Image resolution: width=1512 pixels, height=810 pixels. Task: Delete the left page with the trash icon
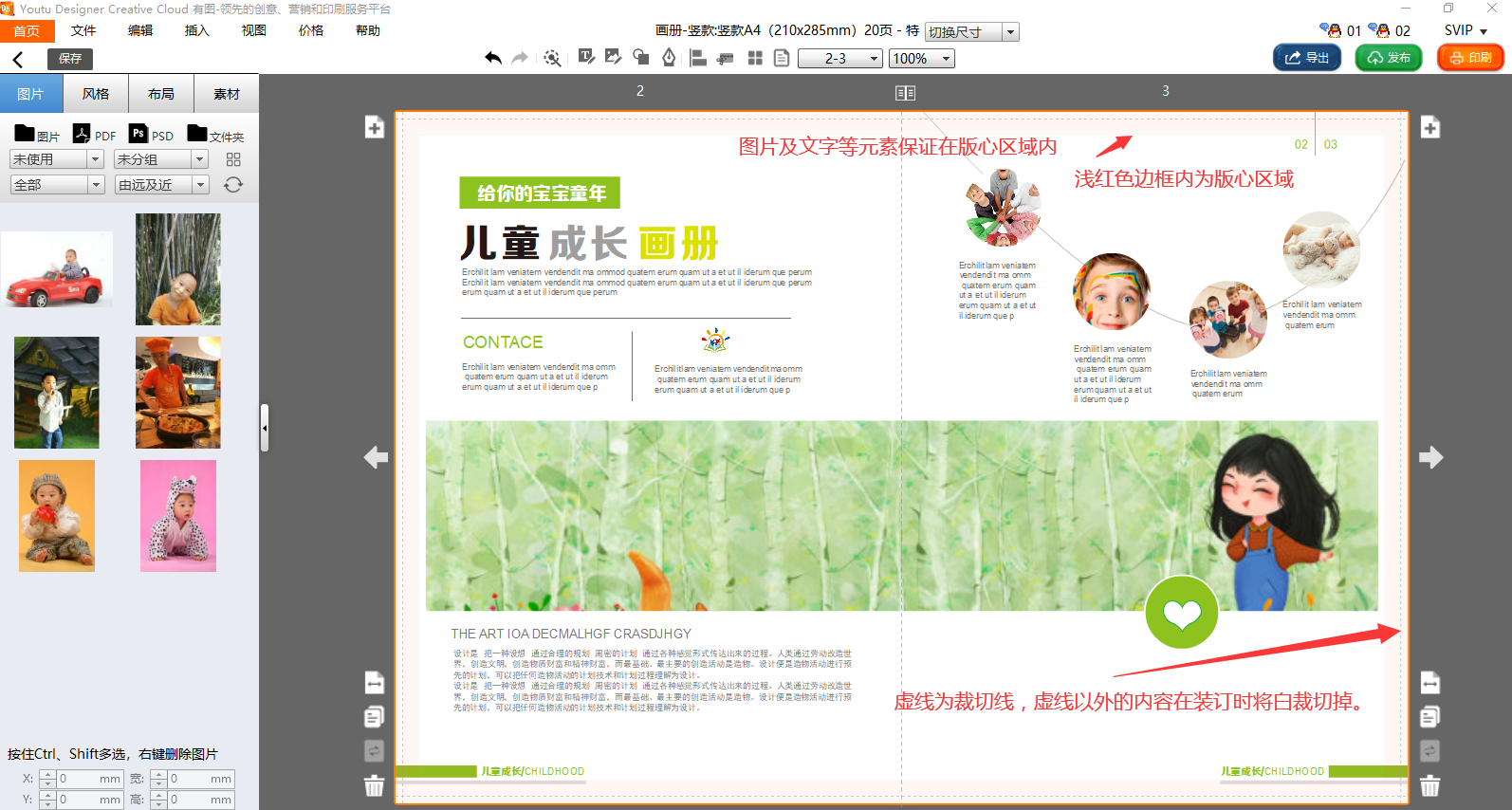[x=374, y=785]
